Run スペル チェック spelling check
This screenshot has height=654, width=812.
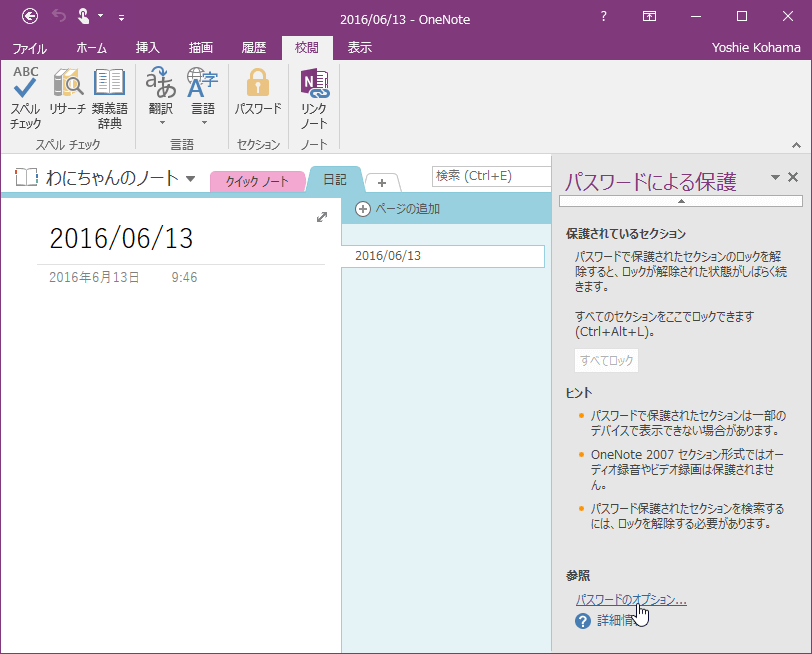[25, 98]
